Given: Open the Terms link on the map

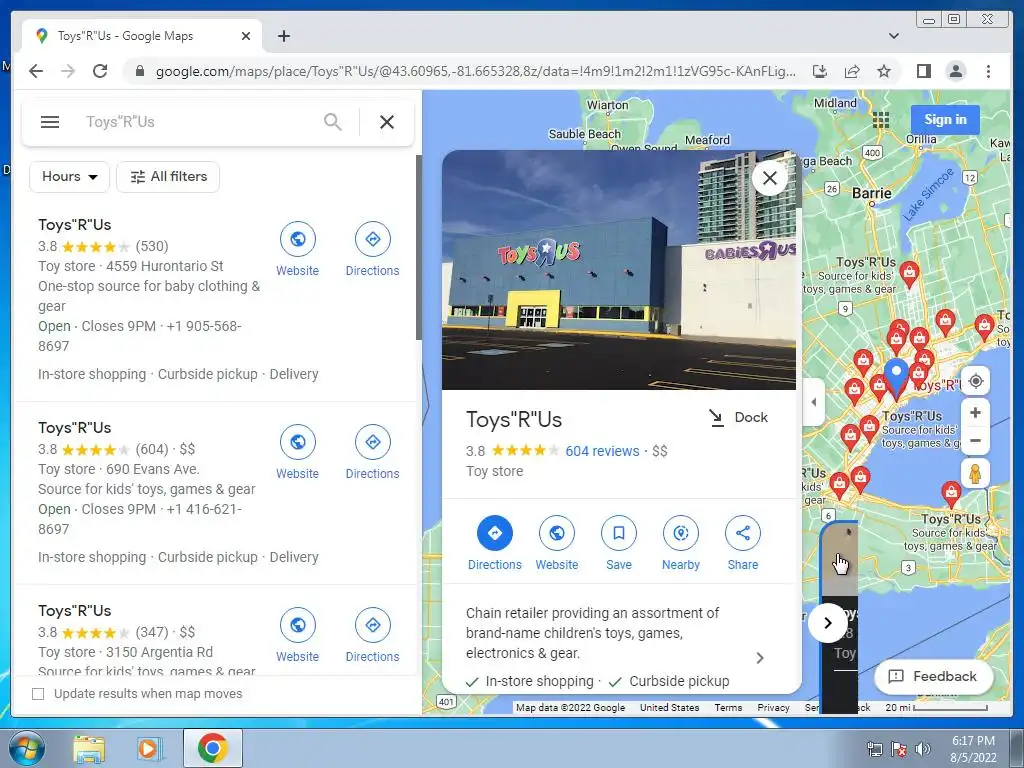Looking at the screenshot, I should point(728,707).
